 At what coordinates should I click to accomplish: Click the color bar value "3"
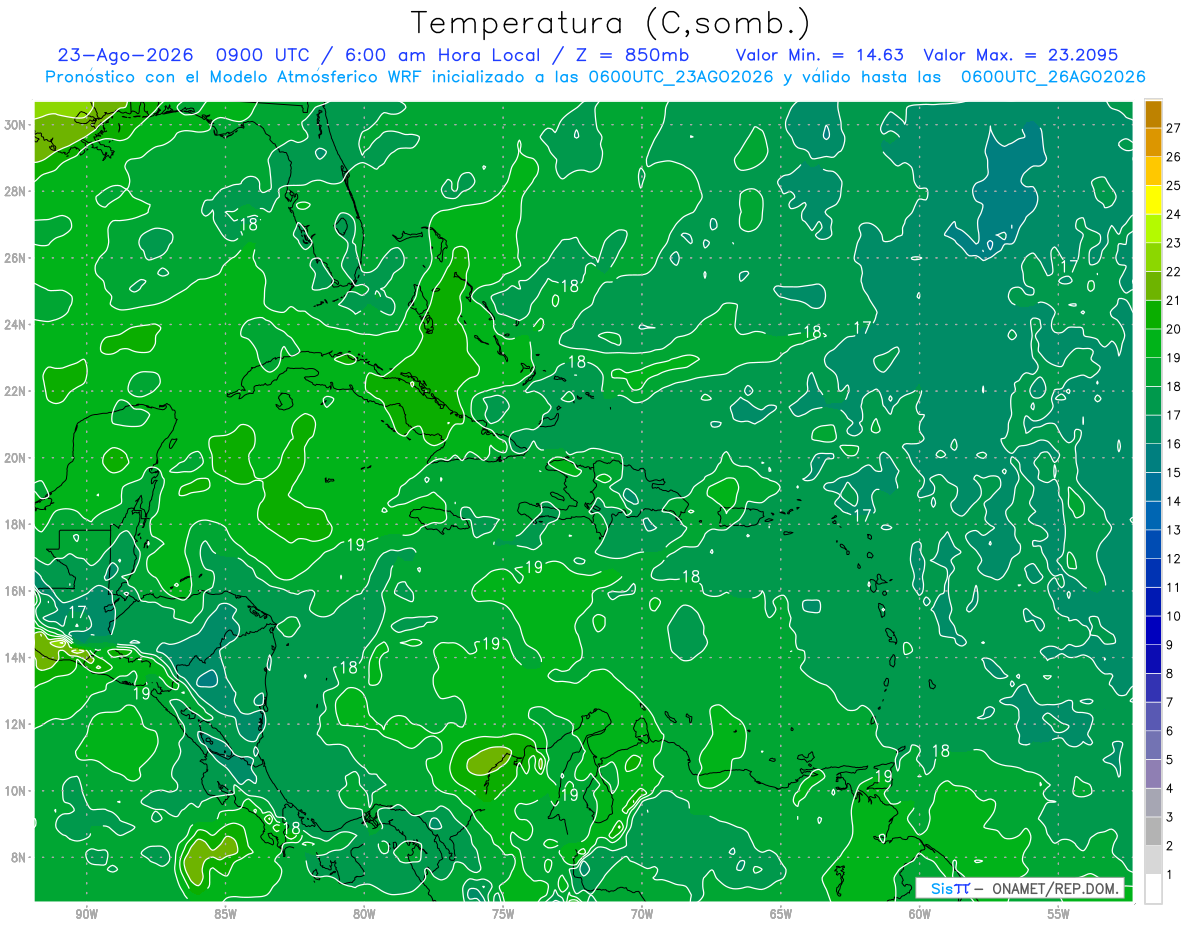click(1170, 817)
